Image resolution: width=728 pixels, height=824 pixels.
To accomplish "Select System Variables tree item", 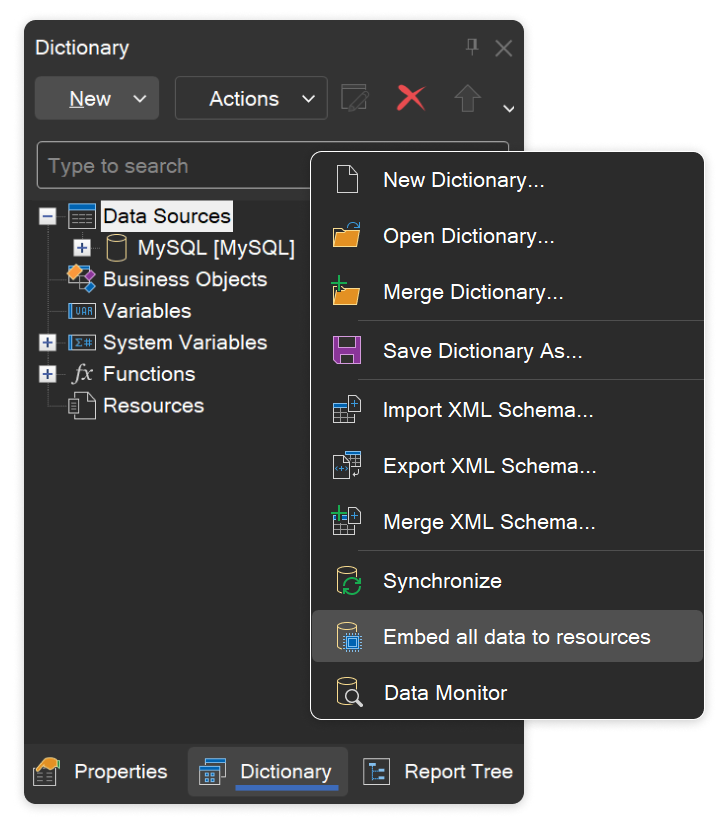I will 185,343.
